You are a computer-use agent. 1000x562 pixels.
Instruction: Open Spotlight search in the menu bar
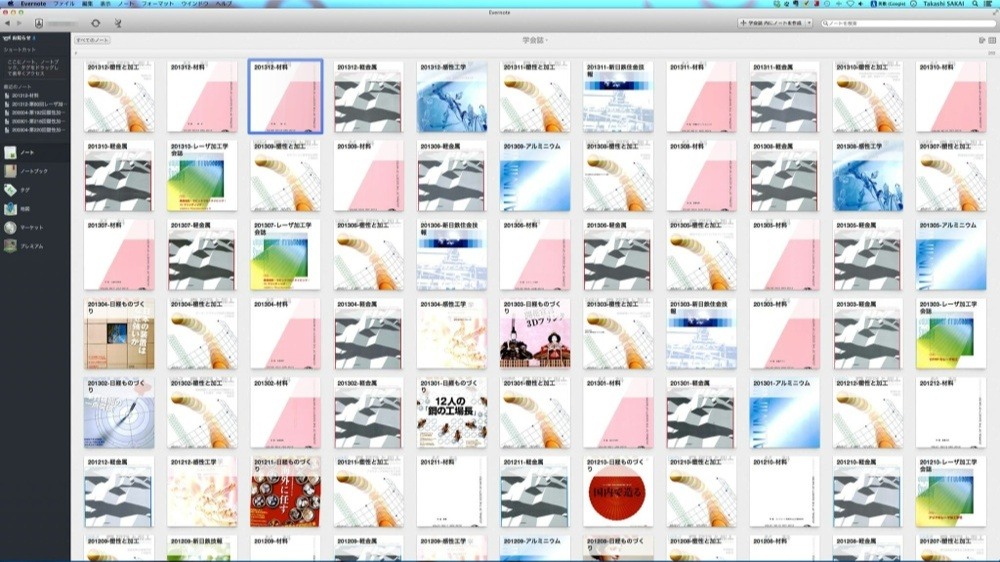click(x=975, y=4)
